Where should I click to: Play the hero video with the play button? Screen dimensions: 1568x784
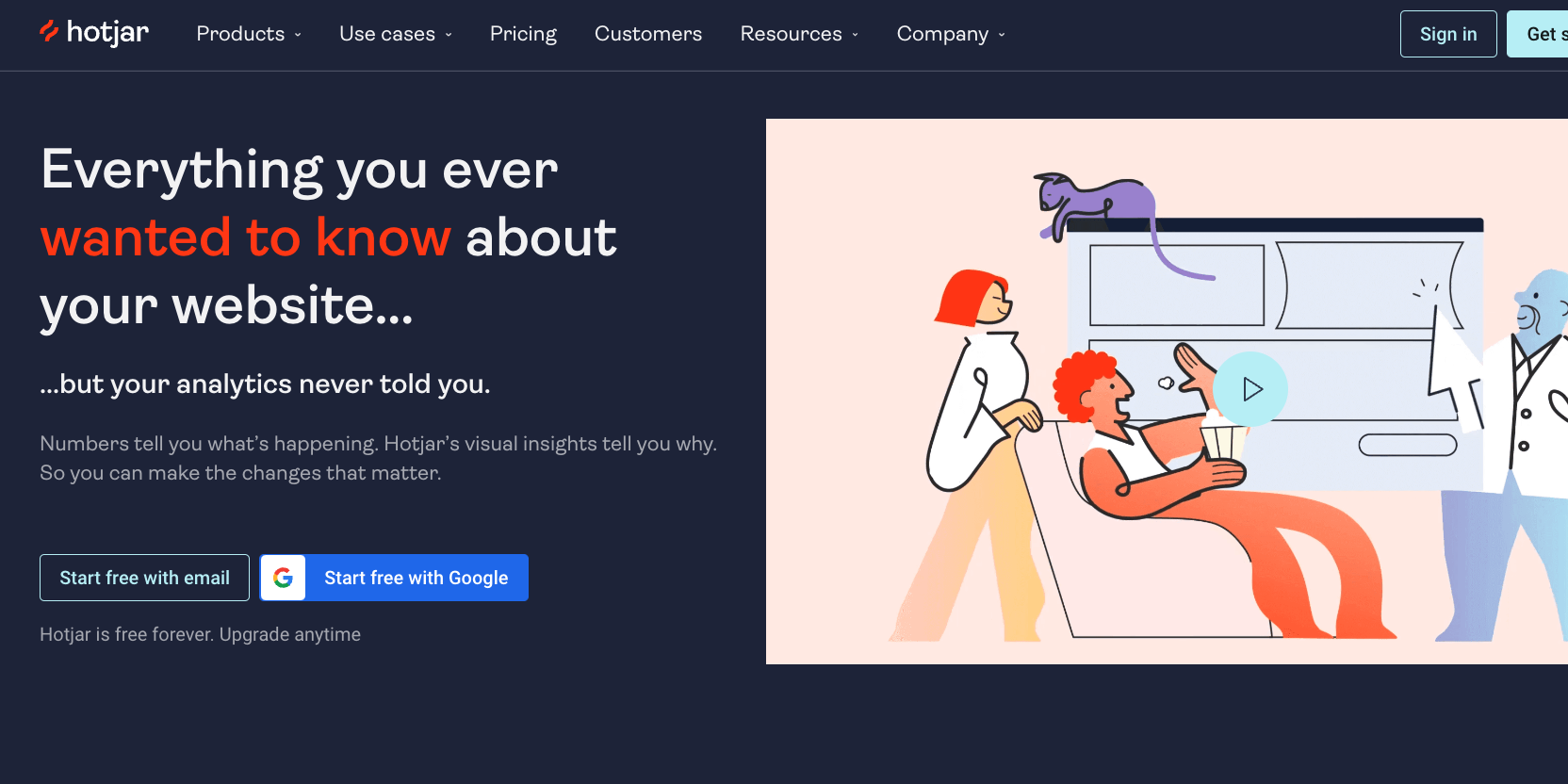1250,389
